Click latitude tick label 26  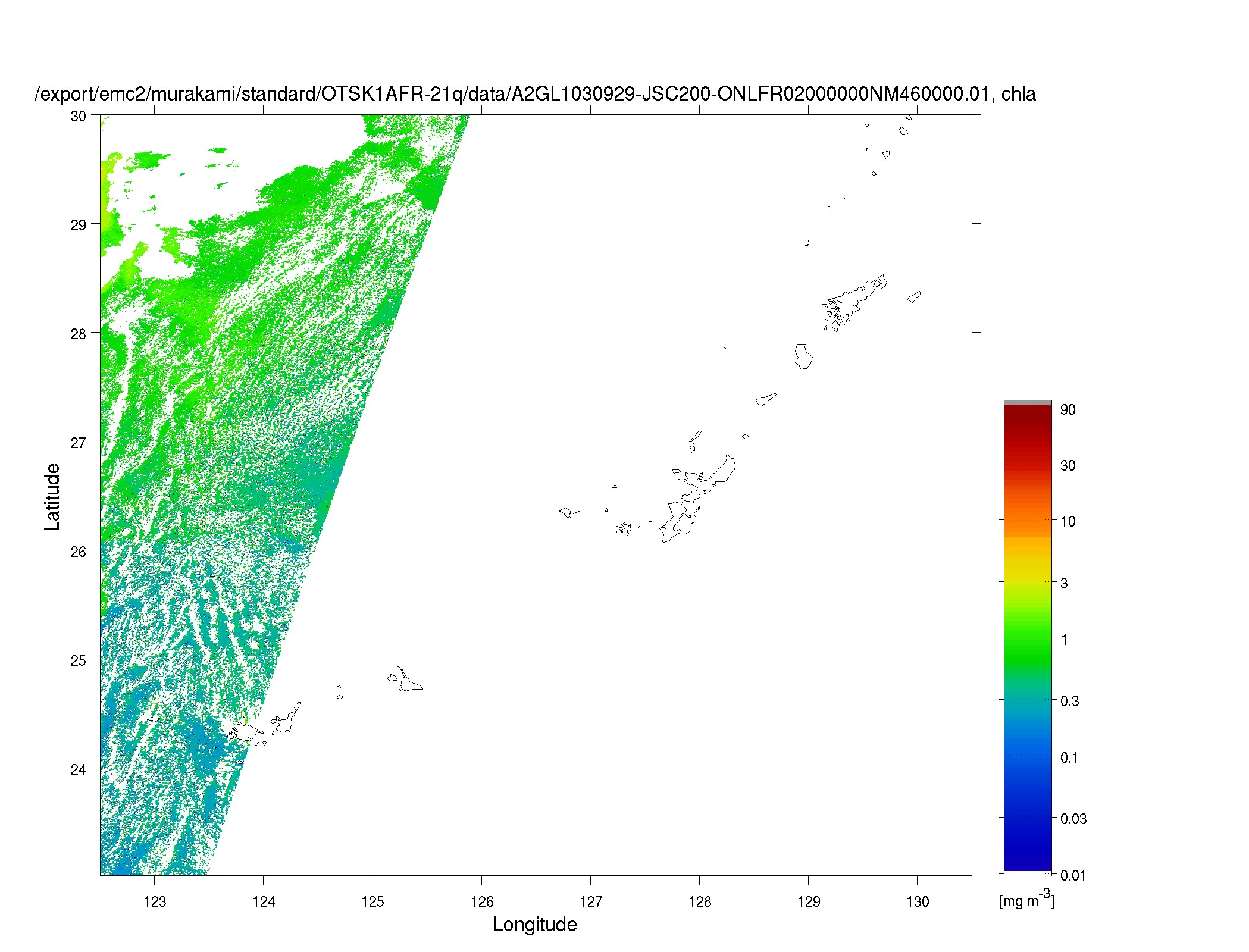click(79, 552)
